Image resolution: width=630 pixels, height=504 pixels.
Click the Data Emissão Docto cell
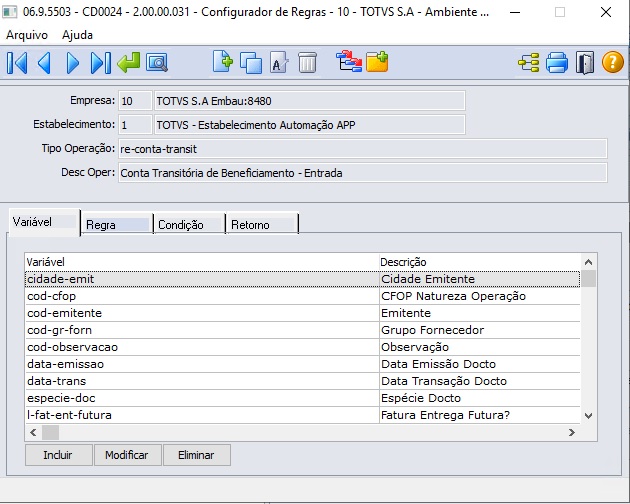coord(480,364)
